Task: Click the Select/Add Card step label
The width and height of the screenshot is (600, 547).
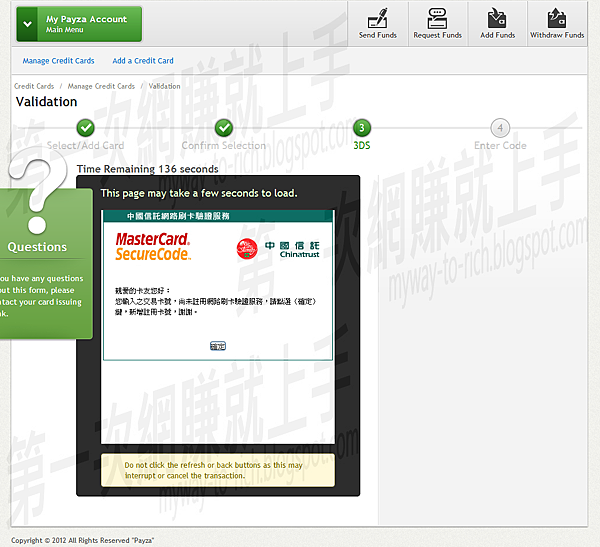Action: pos(86,145)
